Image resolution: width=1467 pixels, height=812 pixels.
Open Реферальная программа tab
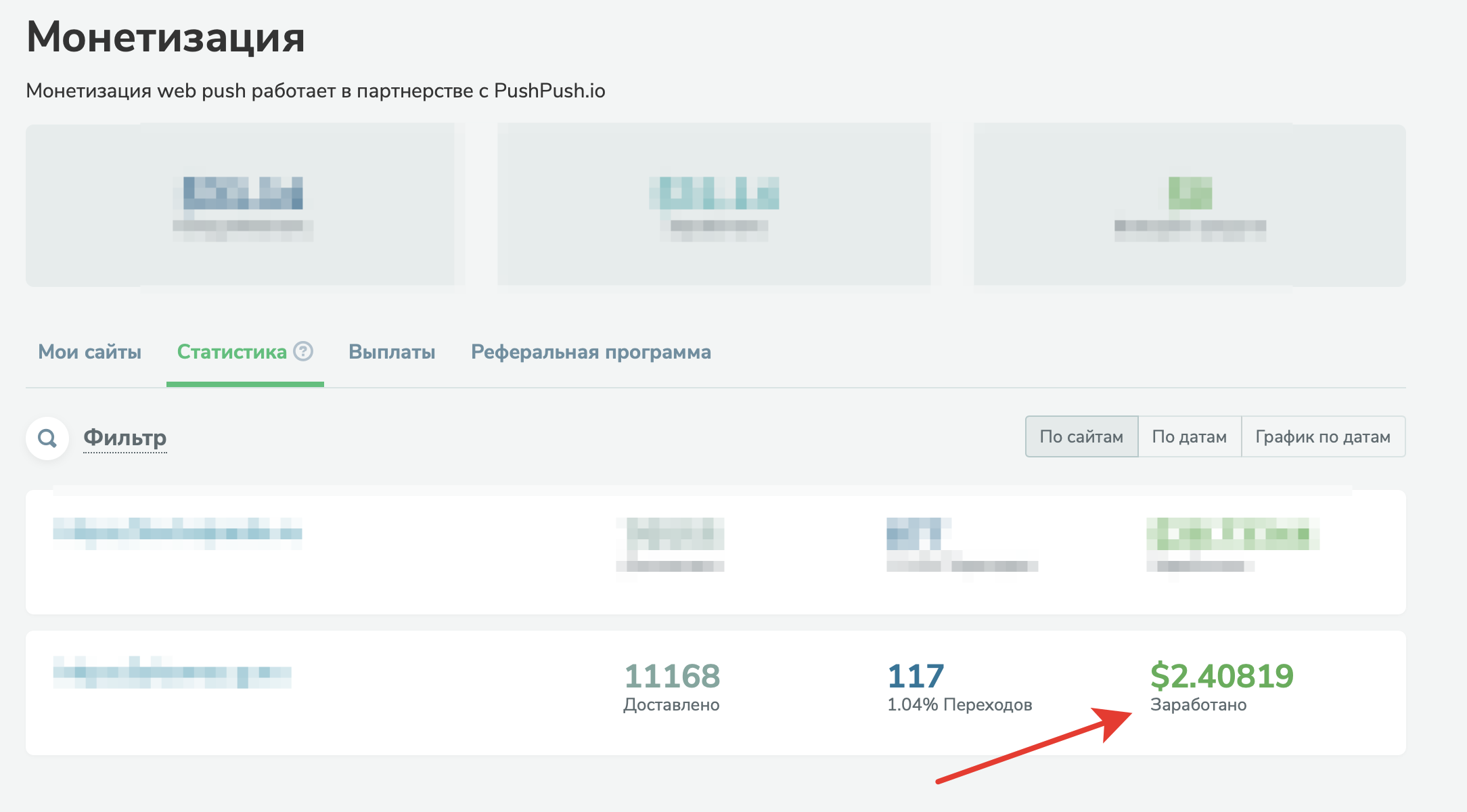[x=591, y=352]
